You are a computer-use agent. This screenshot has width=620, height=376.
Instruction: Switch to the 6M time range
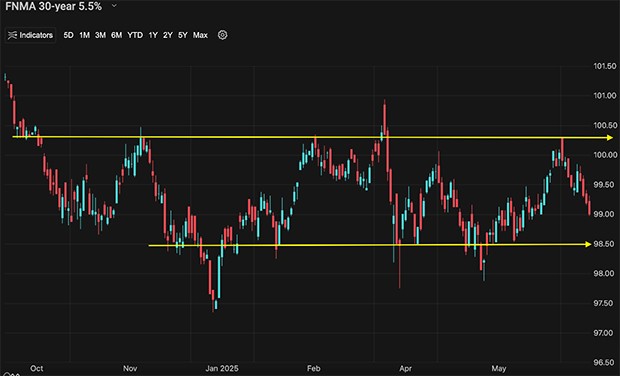[x=116, y=35]
